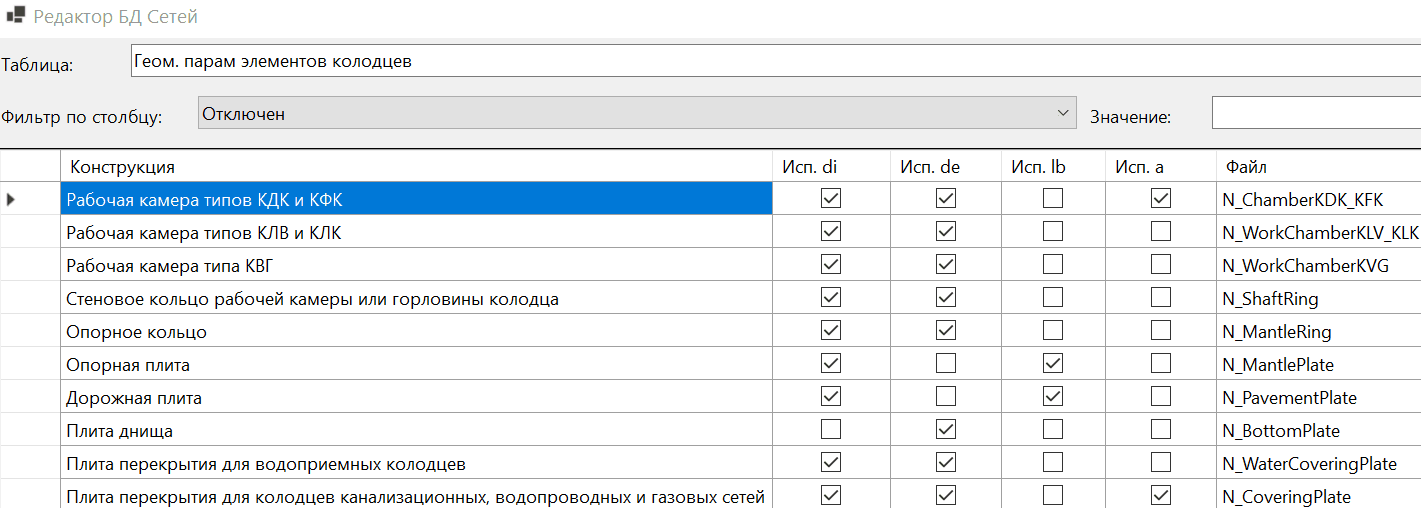Image resolution: width=1421 pixels, height=508 pixels.
Task: Click the 'Значение' input field
Action: 1315,114
